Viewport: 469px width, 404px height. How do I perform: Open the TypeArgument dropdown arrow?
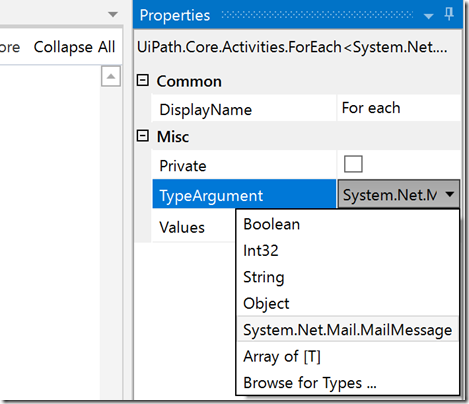[450, 194]
